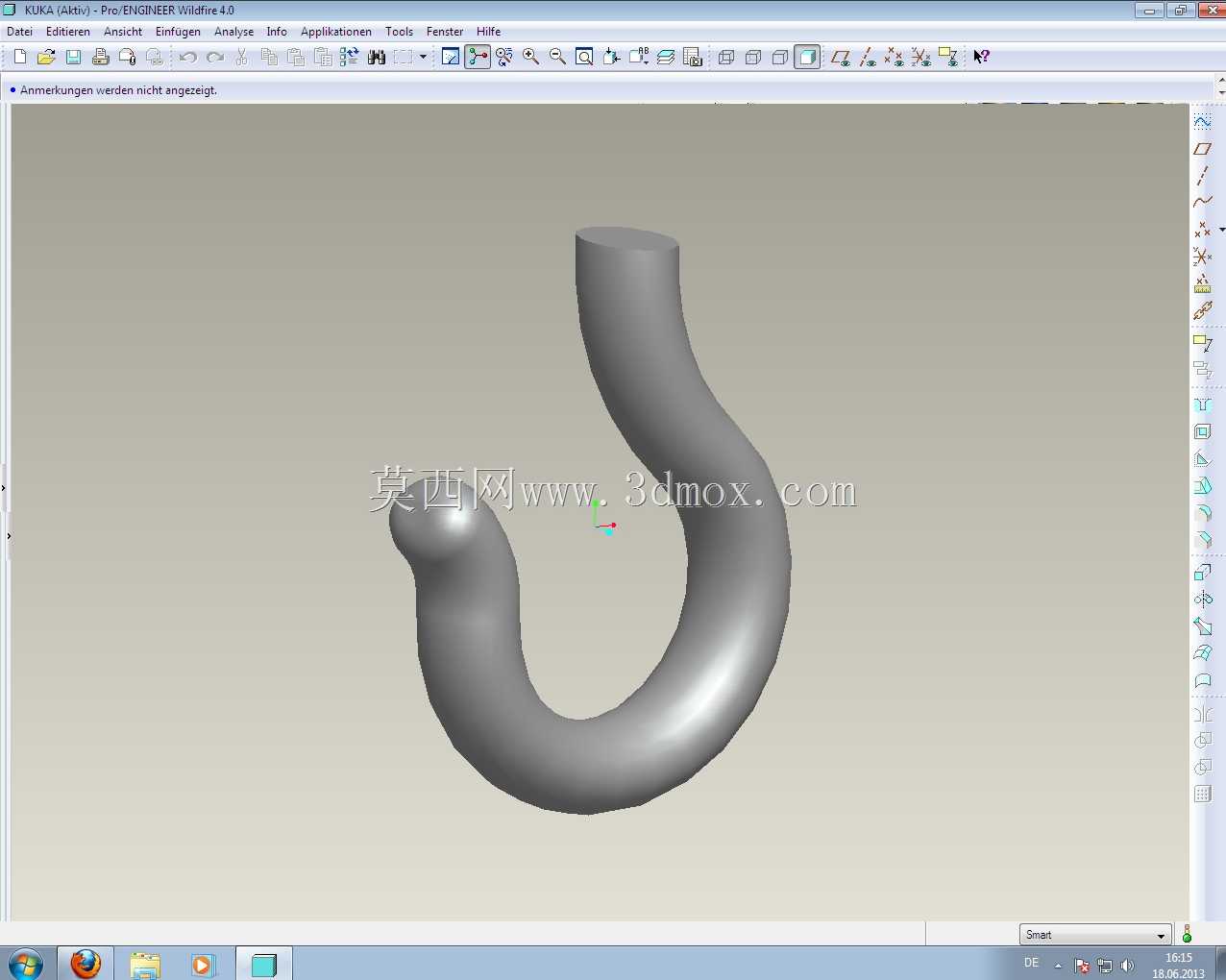Click the Revolve tool icon

(x=1202, y=600)
